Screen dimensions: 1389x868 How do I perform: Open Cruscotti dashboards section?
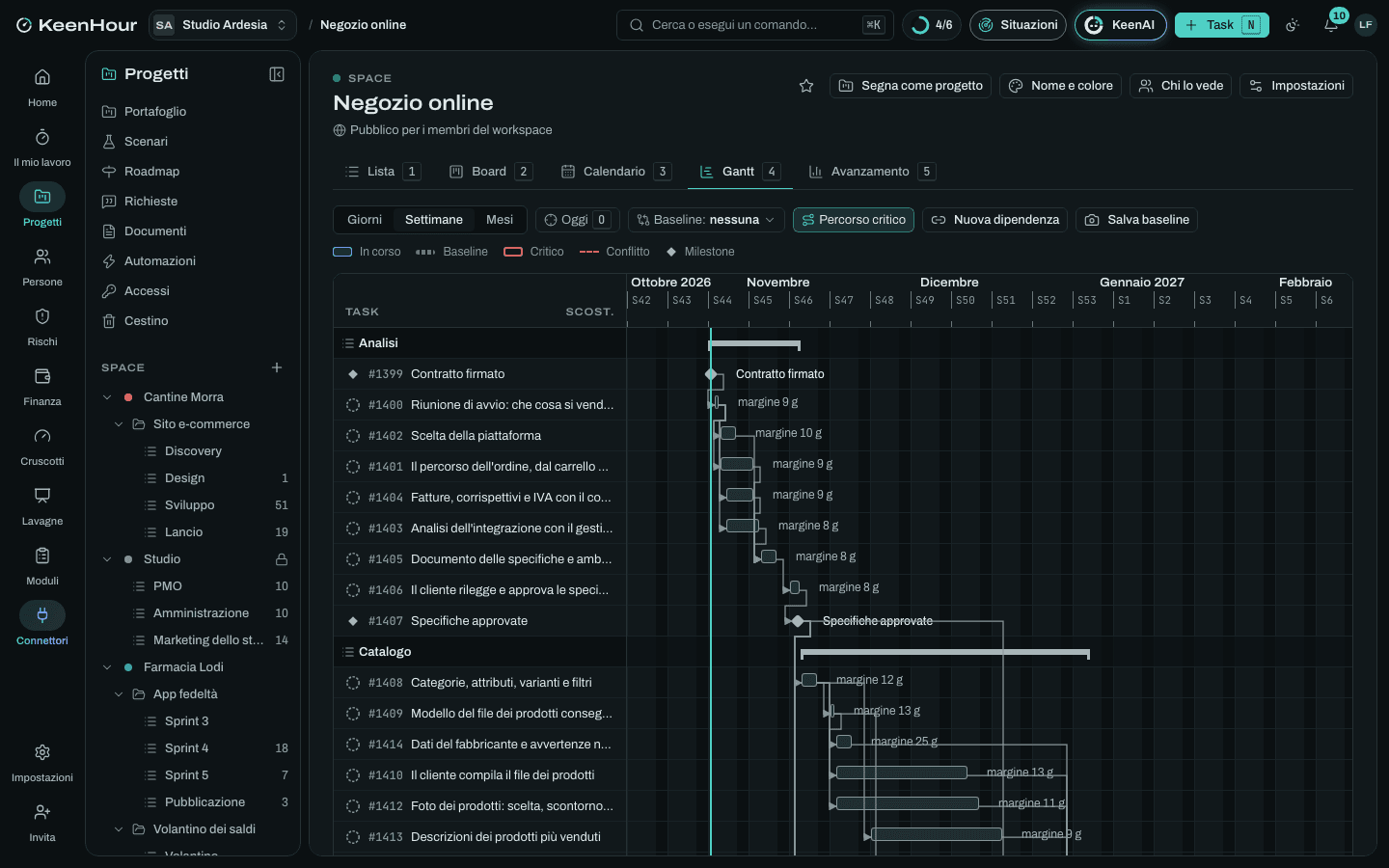pyautogui.click(x=42, y=446)
